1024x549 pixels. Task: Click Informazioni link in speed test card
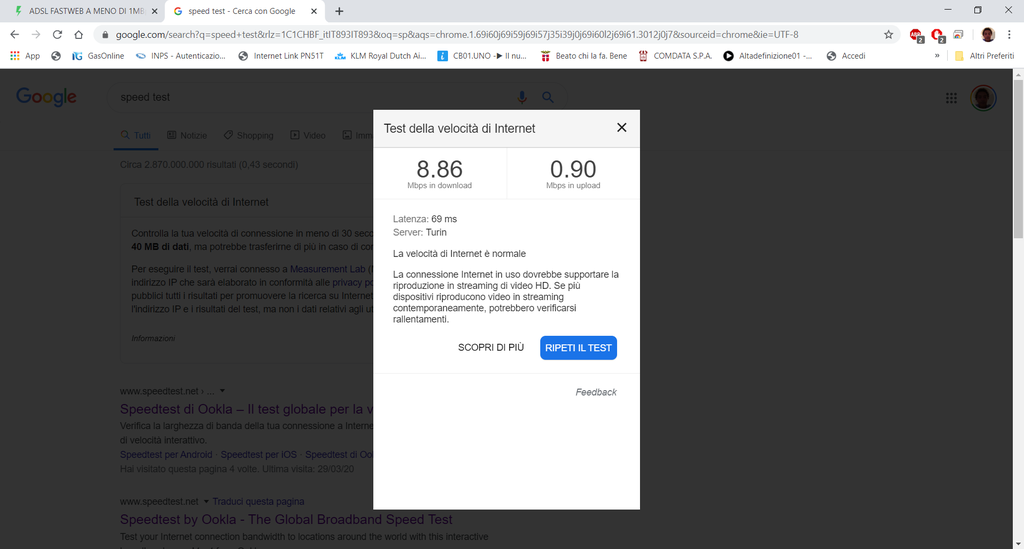(x=153, y=338)
